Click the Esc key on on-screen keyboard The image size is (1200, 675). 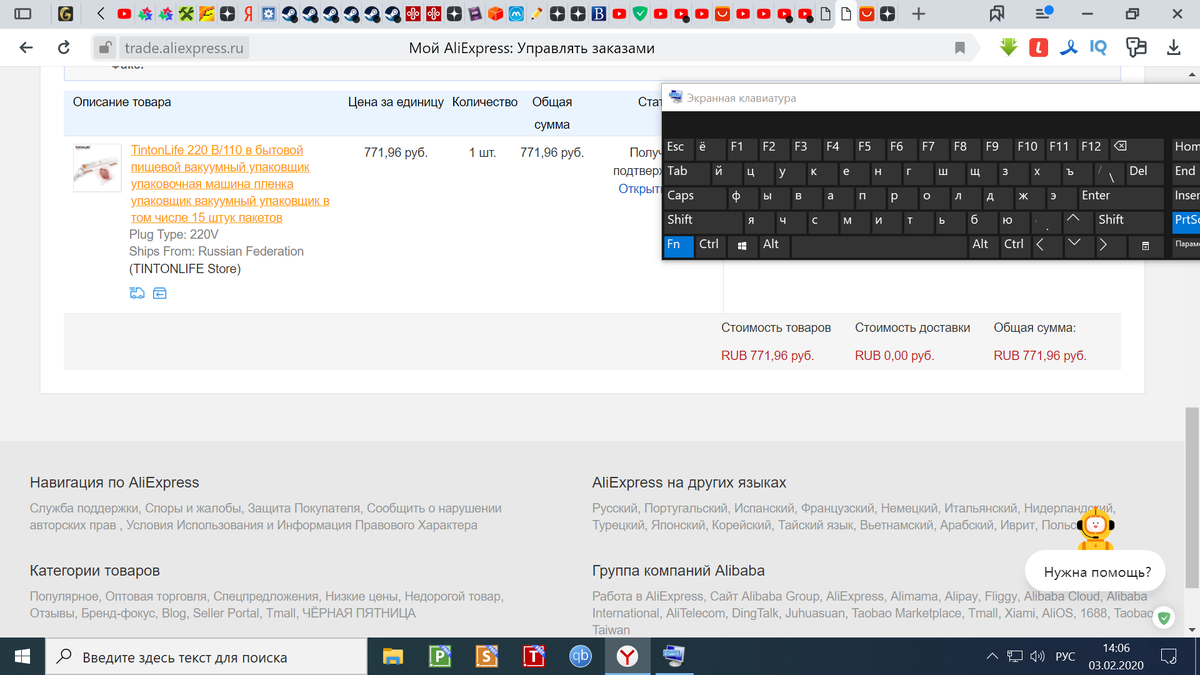[679, 147]
